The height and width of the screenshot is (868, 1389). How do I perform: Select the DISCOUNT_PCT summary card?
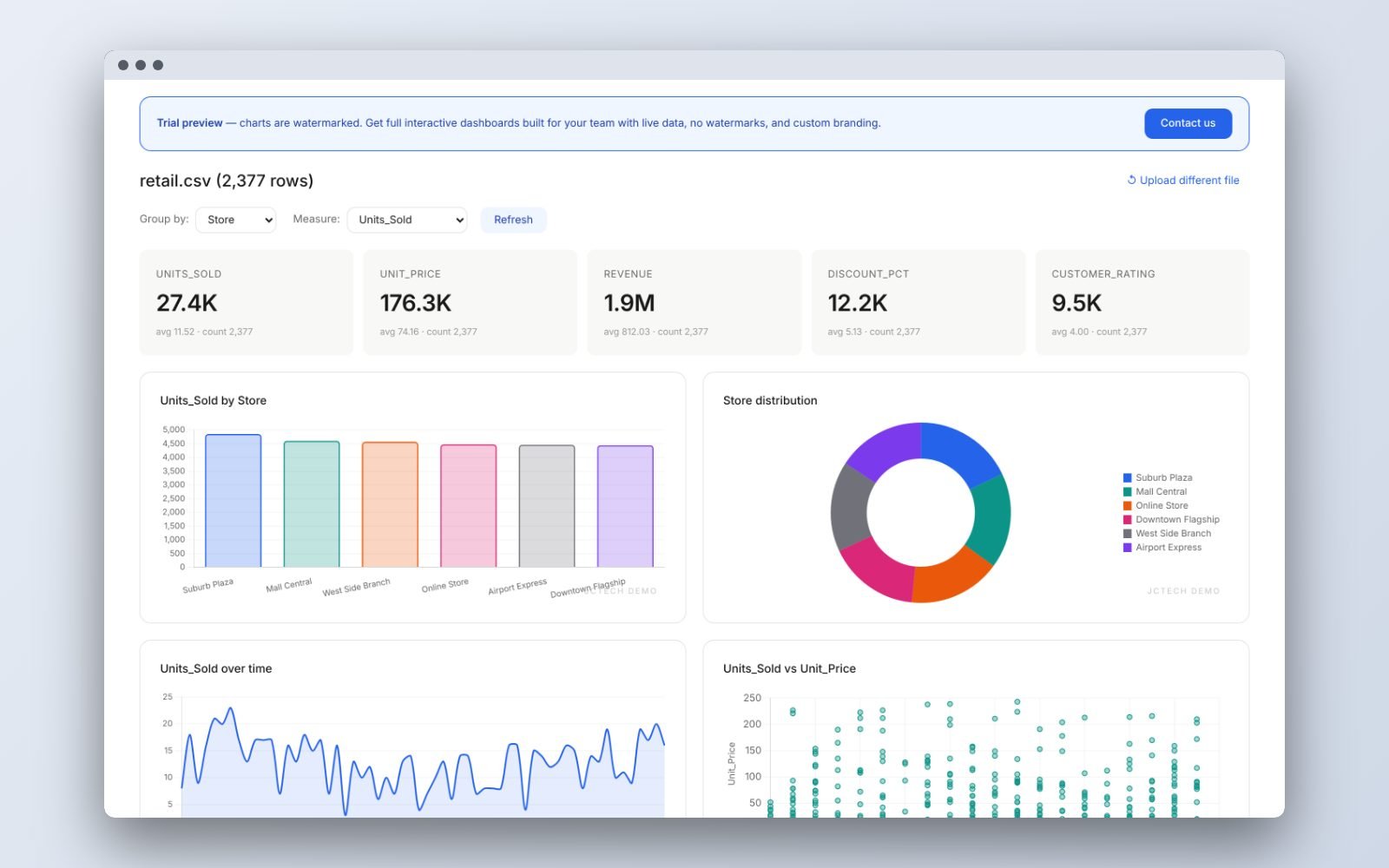click(x=918, y=303)
